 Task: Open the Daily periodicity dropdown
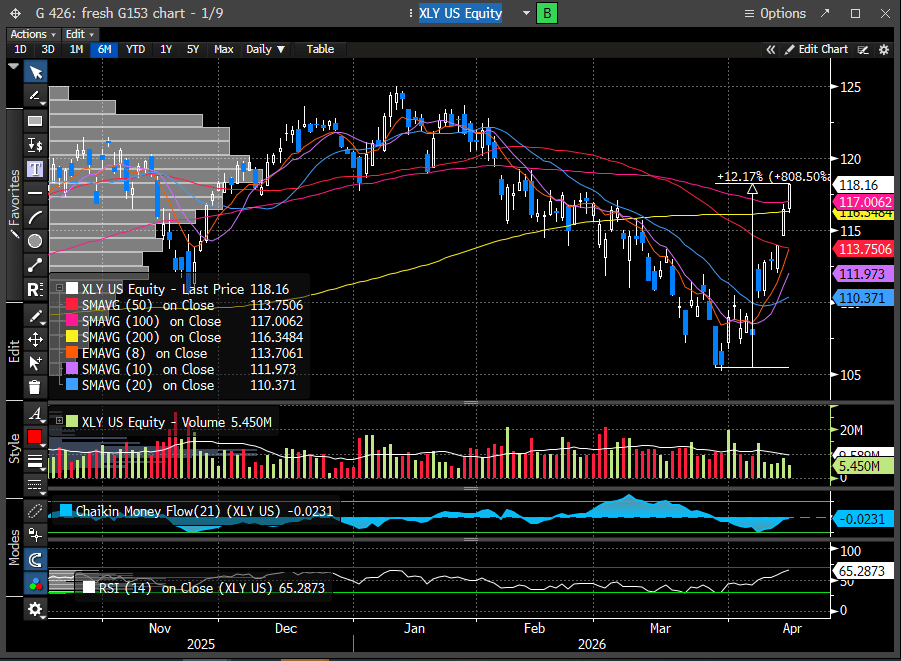click(265, 49)
